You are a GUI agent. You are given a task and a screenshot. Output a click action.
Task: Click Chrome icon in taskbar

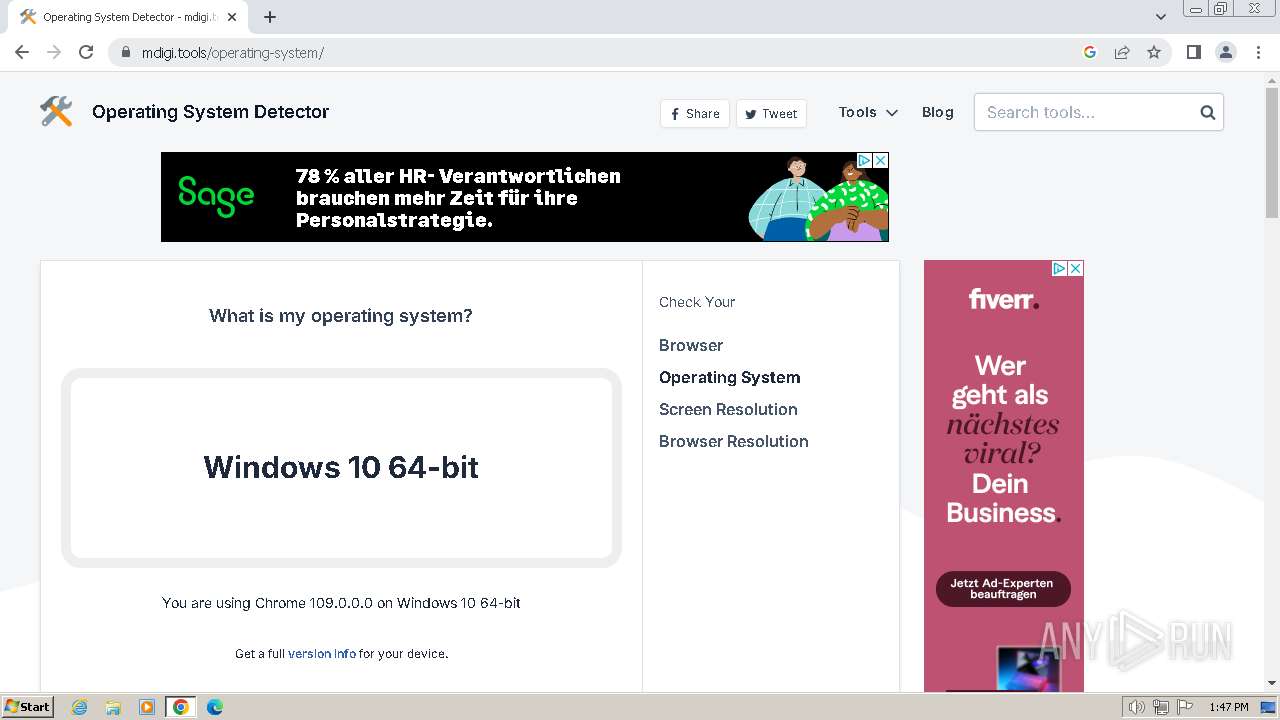(181, 707)
